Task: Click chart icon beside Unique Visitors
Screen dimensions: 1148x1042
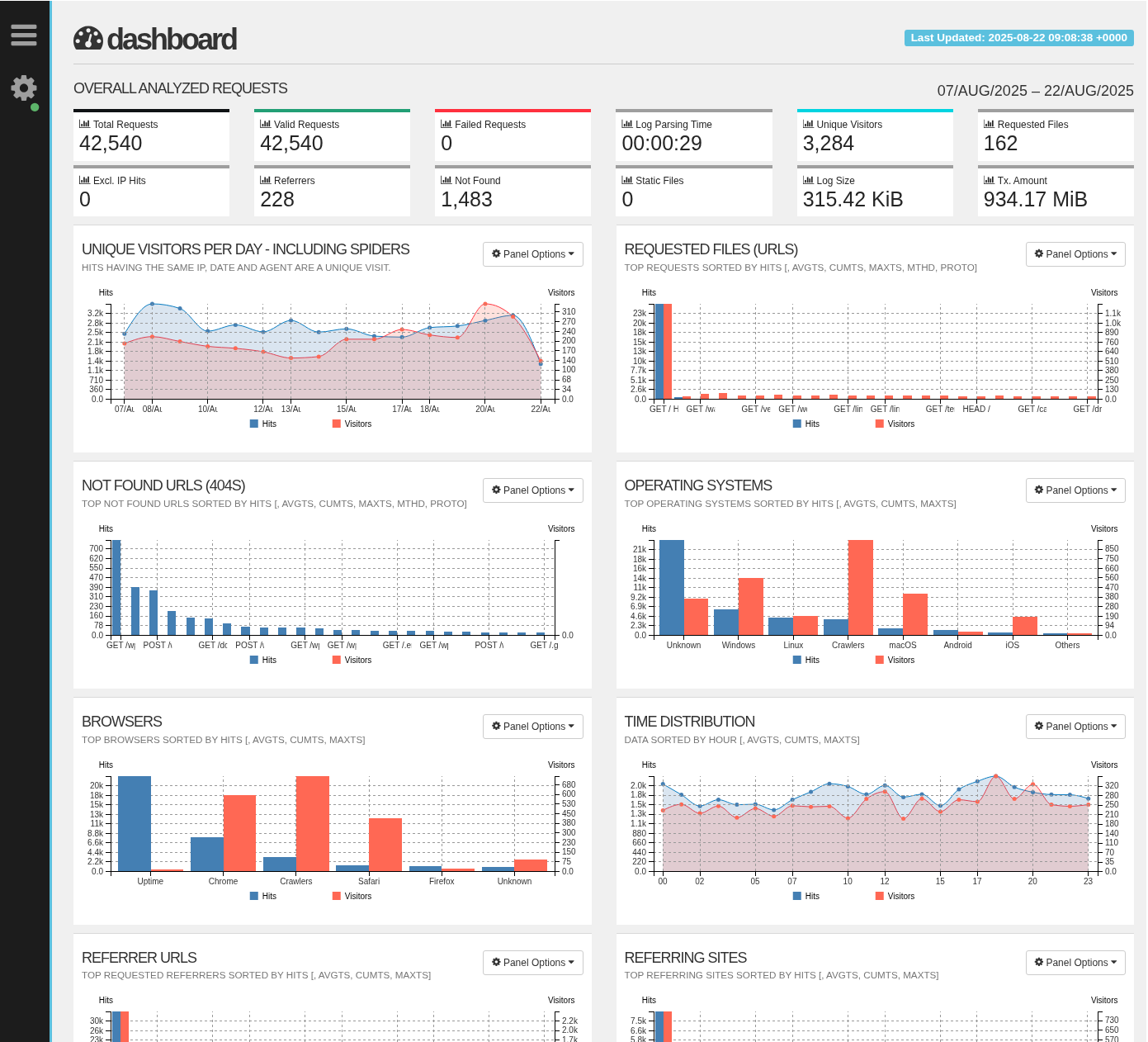Action: tap(808, 124)
